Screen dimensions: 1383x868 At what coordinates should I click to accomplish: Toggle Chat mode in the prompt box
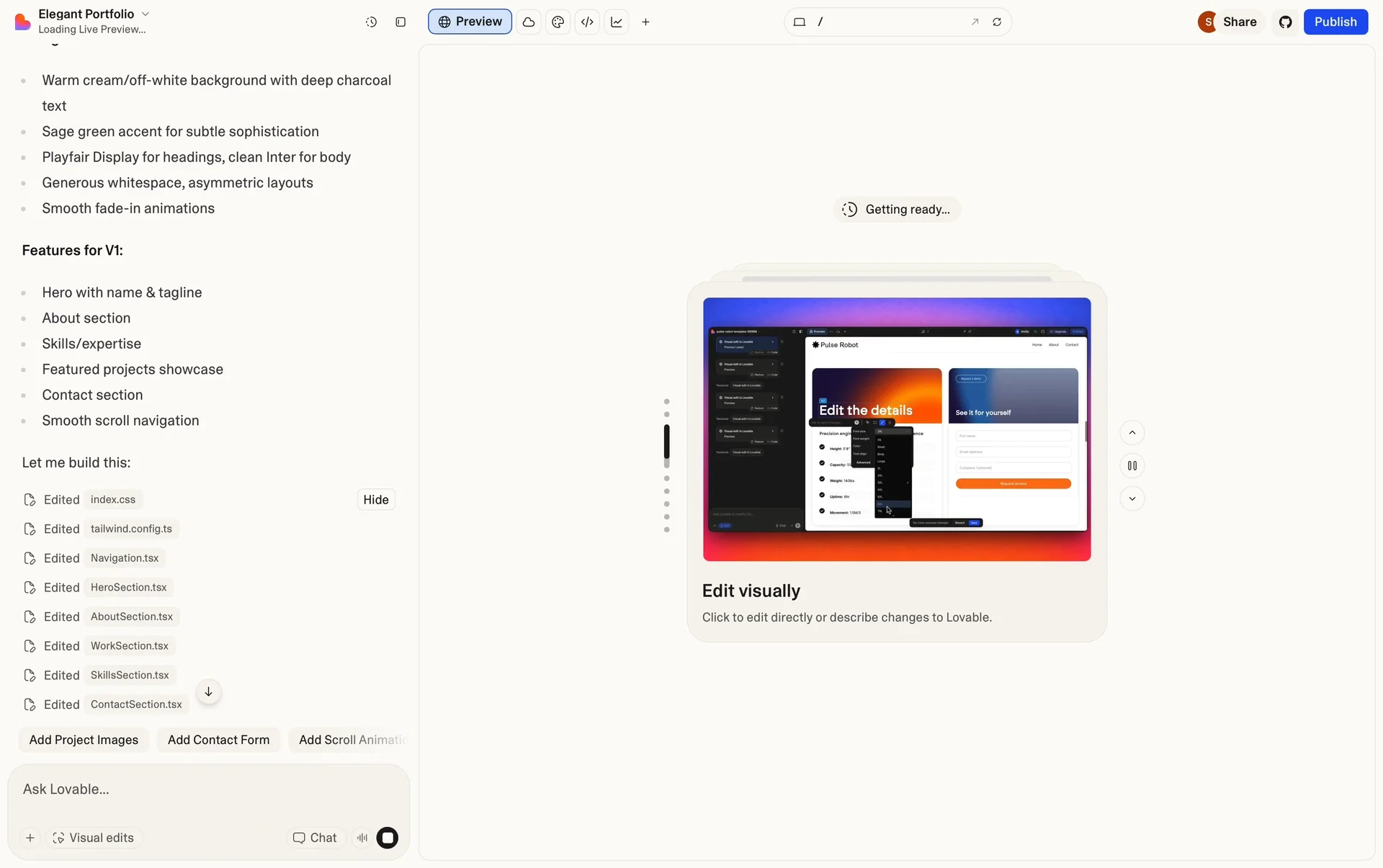pyautogui.click(x=315, y=838)
